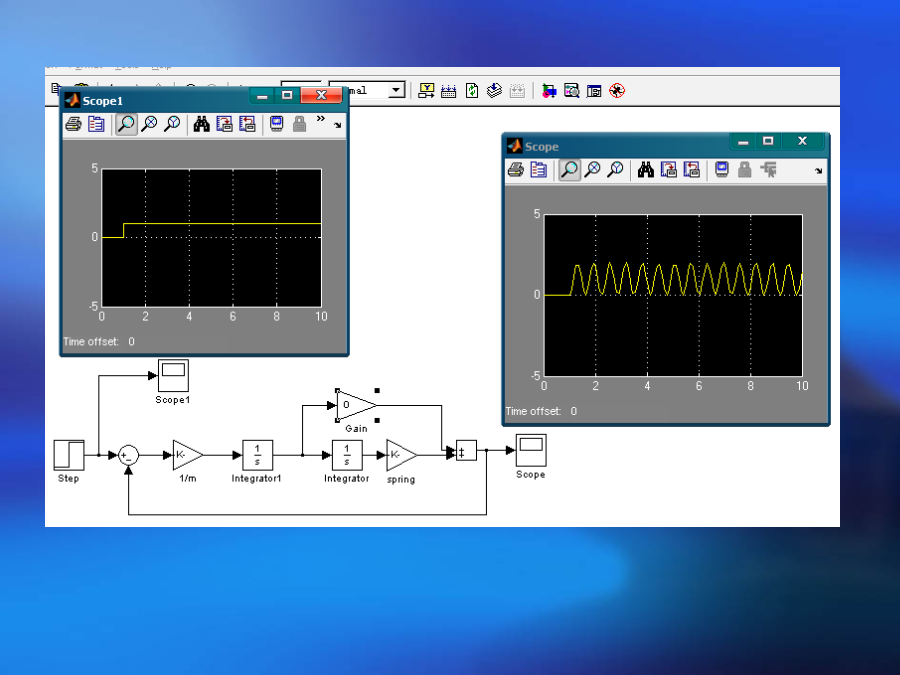Open Parameters in the Scope1 toolbar
Image resolution: width=900 pixels, height=675 pixels.
coord(96,124)
